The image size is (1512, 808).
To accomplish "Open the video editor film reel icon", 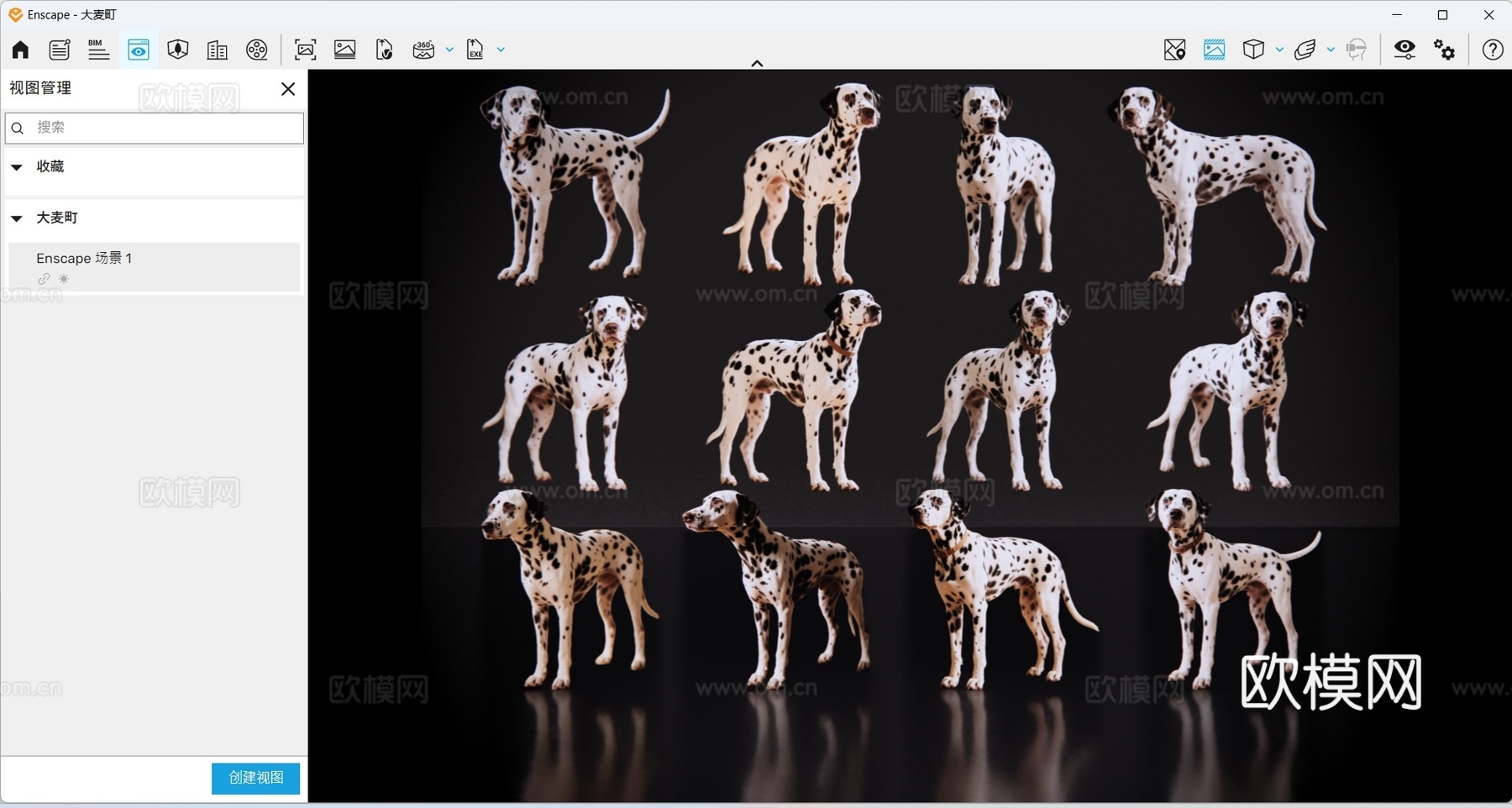I will 257,50.
